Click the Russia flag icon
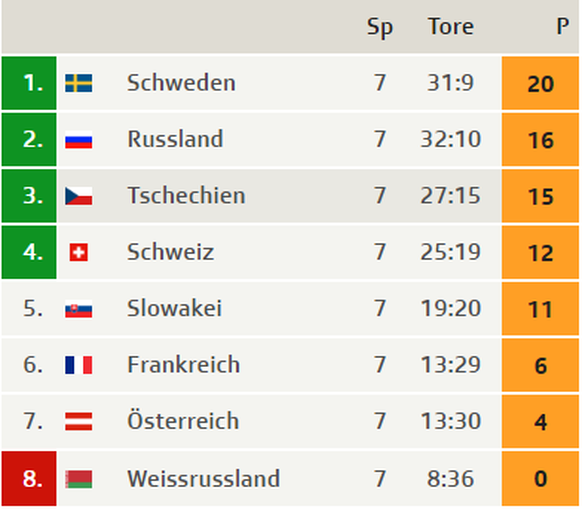The width and height of the screenshot is (582, 509). 78,140
